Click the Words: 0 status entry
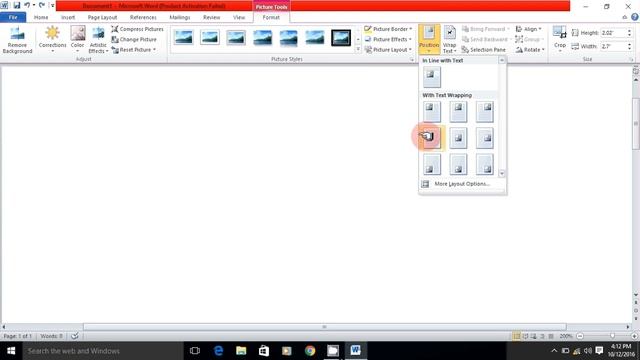 51,336
